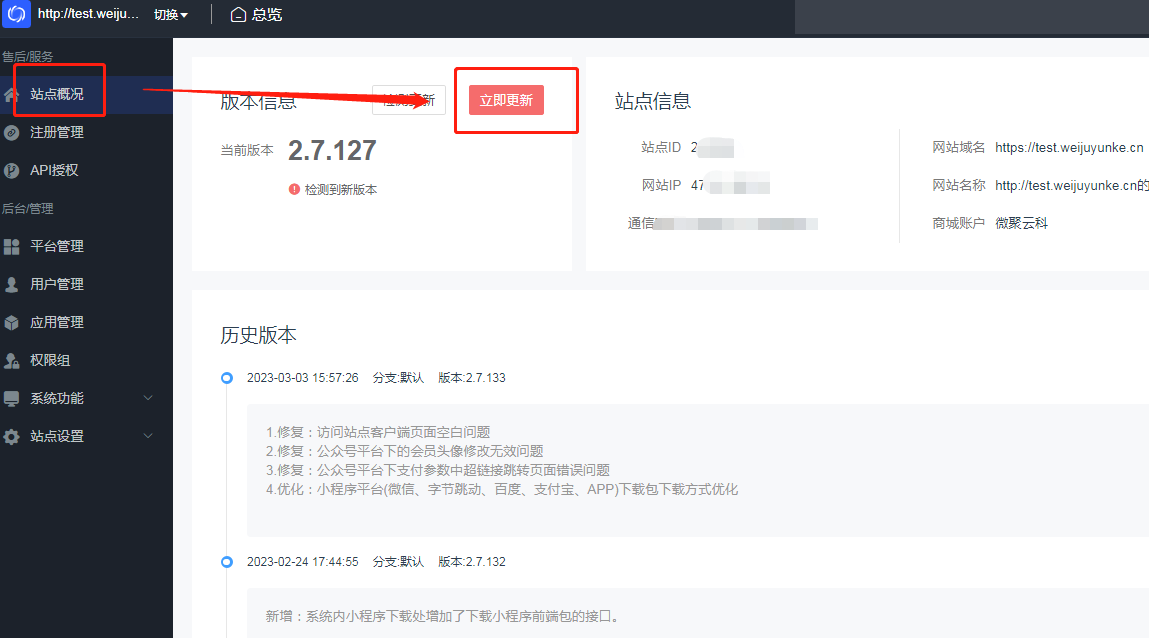The image size is (1149, 638).
Task: Click the 版本:2.7.133 history entry
Action: coord(472,378)
